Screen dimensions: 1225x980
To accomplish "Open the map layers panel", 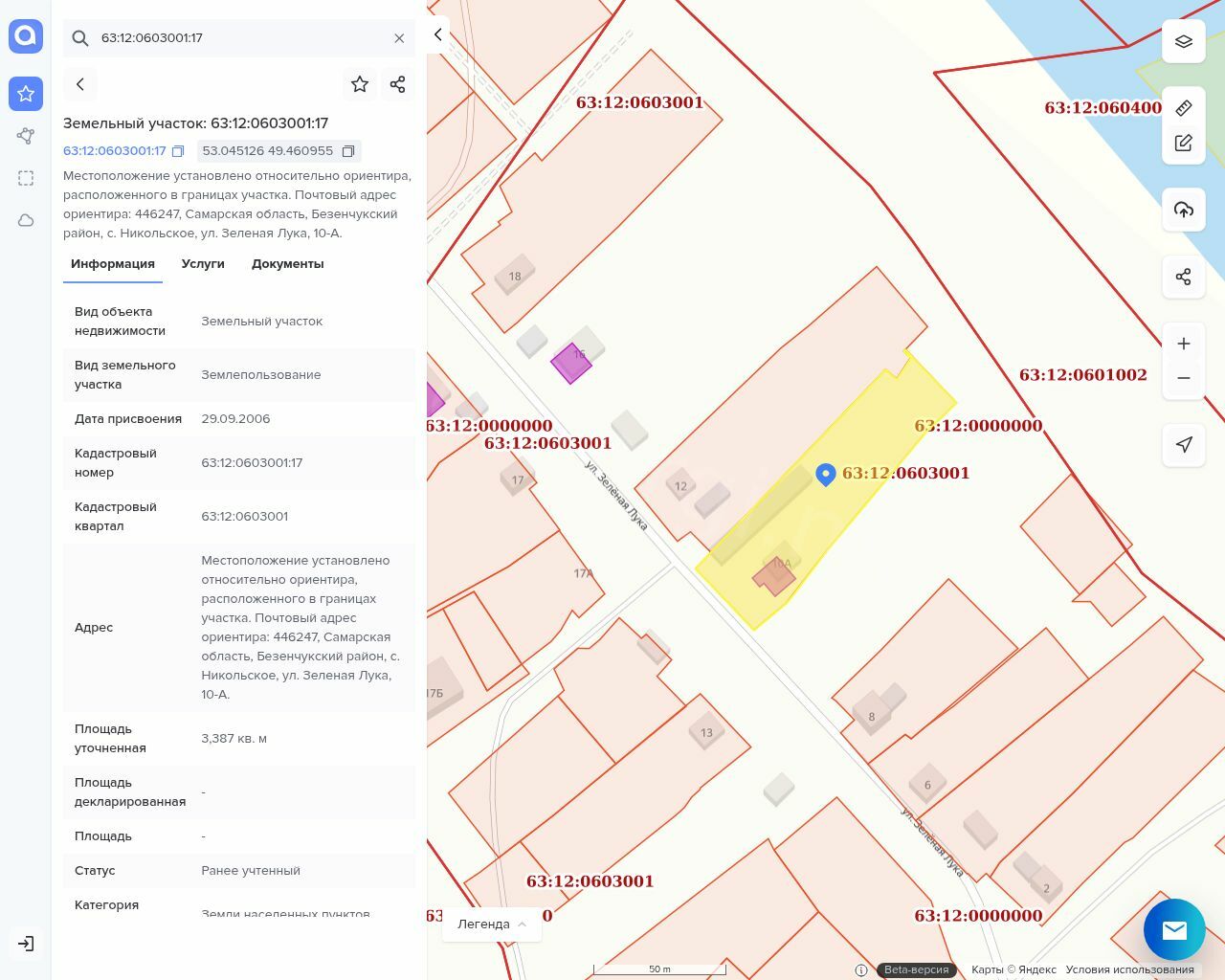I will [1184, 42].
